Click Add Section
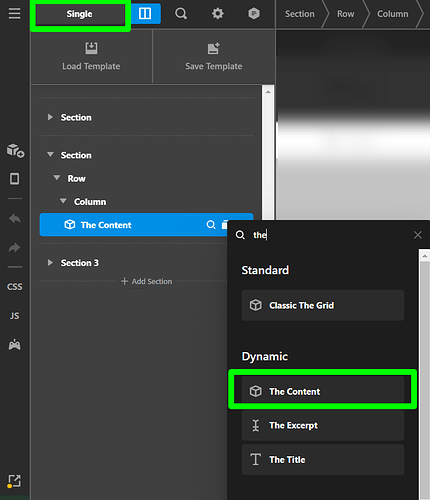430x500 pixels. [147, 281]
